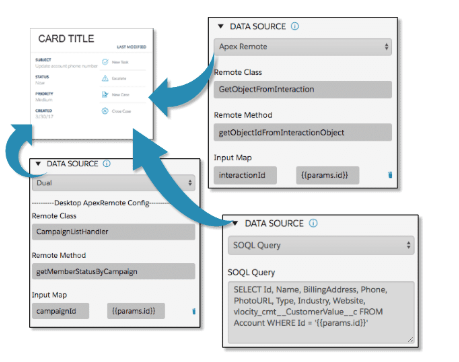
Task: Delete the interactionId input map row
Action: coord(390,175)
